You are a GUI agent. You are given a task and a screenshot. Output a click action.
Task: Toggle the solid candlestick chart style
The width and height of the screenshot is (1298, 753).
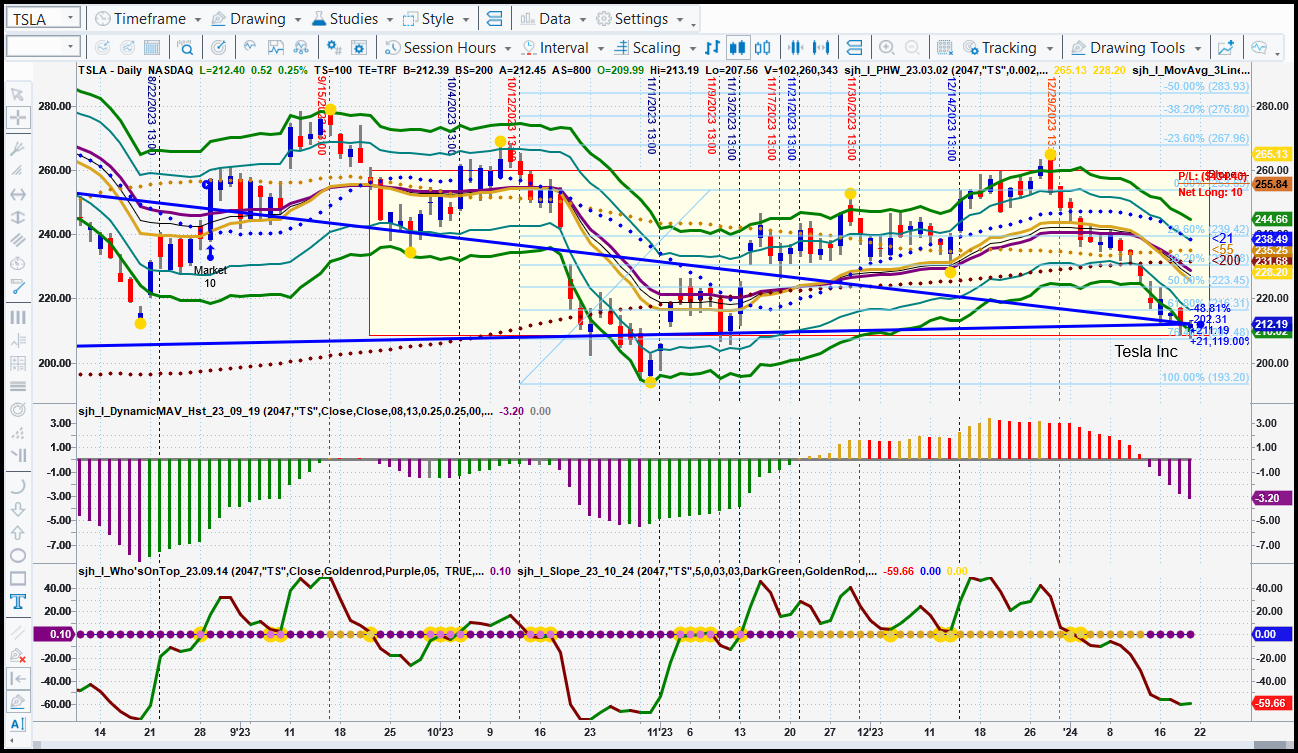pos(739,47)
